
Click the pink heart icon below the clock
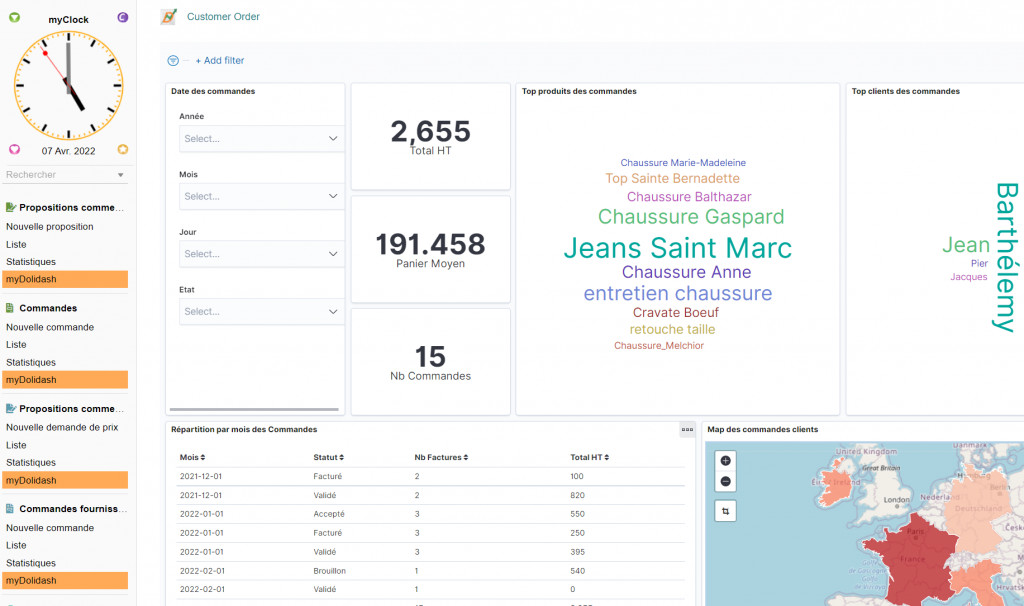point(14,150)
